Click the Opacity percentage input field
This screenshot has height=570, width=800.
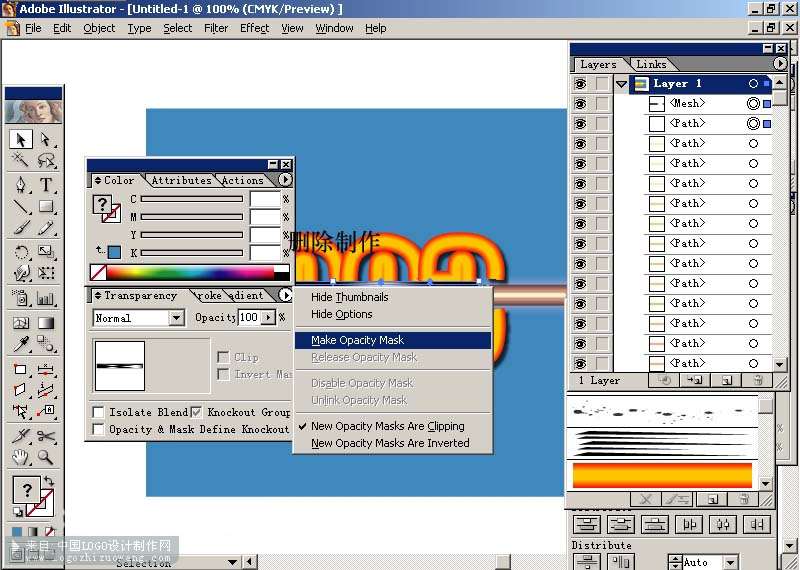click(x=249, y=317)
